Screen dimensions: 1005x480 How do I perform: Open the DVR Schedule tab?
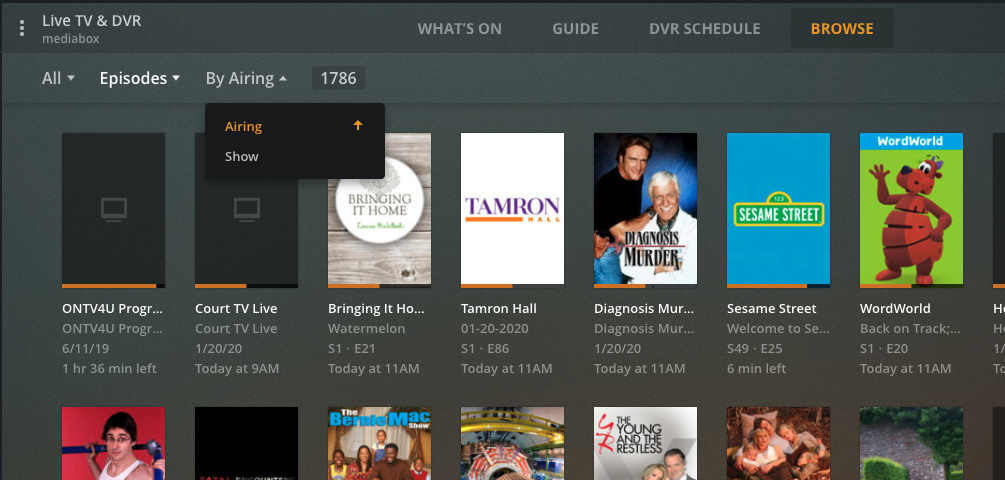coord(704,29)
